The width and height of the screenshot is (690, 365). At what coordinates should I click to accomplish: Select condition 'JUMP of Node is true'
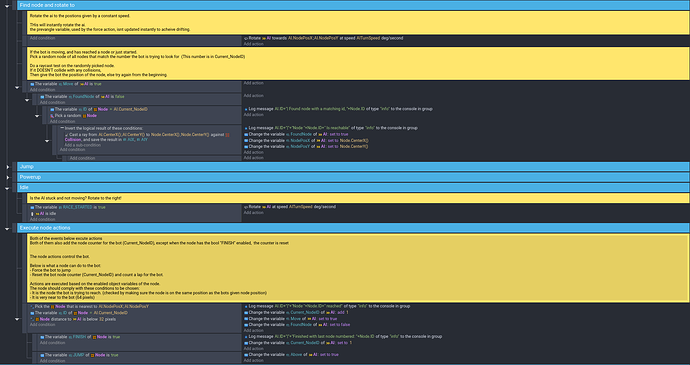point(79,355)
